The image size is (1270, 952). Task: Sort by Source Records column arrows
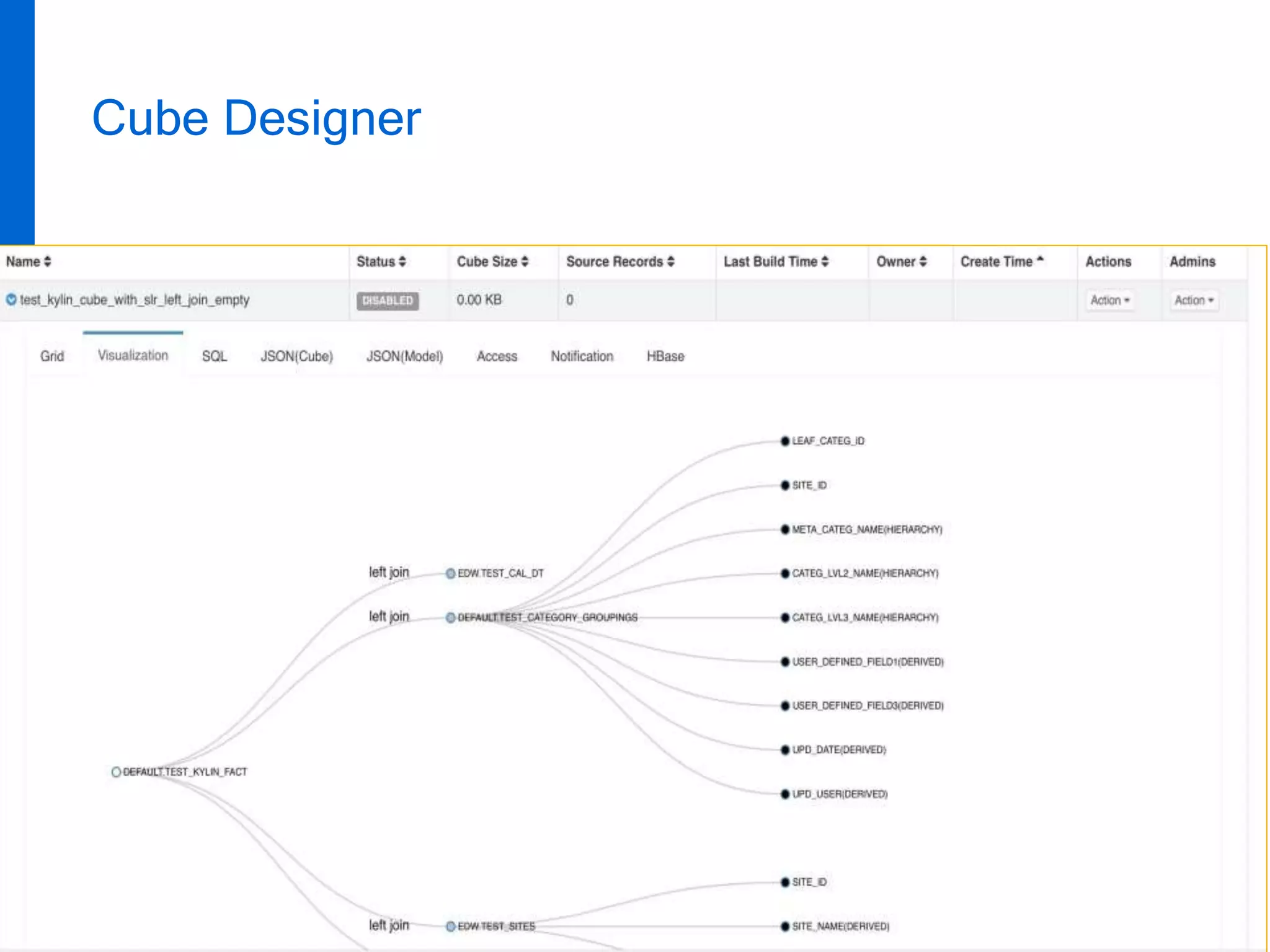point(670,262)
